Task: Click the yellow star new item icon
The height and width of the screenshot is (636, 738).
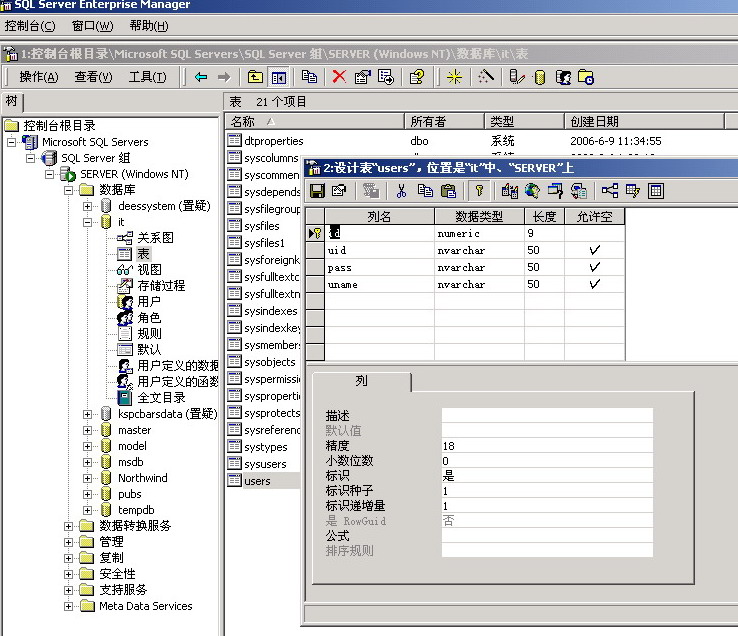Action: tap(454, 77)
